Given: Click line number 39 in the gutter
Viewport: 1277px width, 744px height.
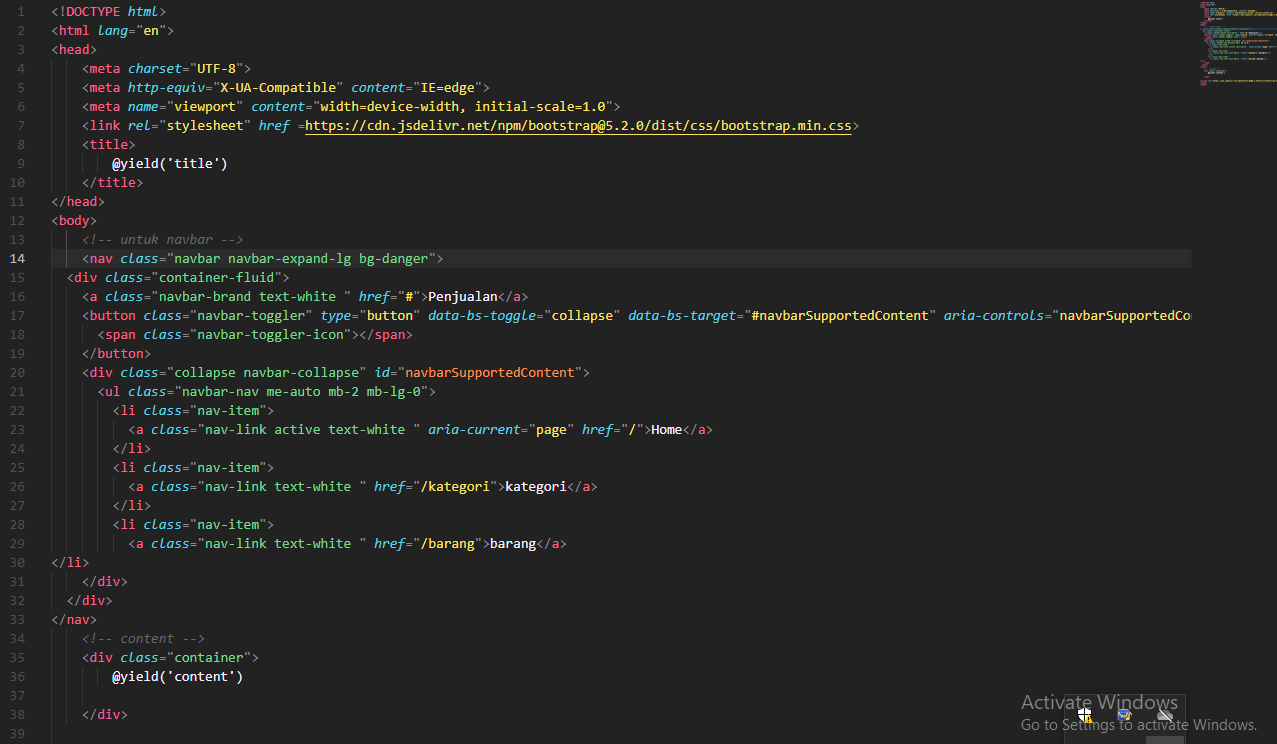Looking at the screenshot, I should (x=16, y=733).
